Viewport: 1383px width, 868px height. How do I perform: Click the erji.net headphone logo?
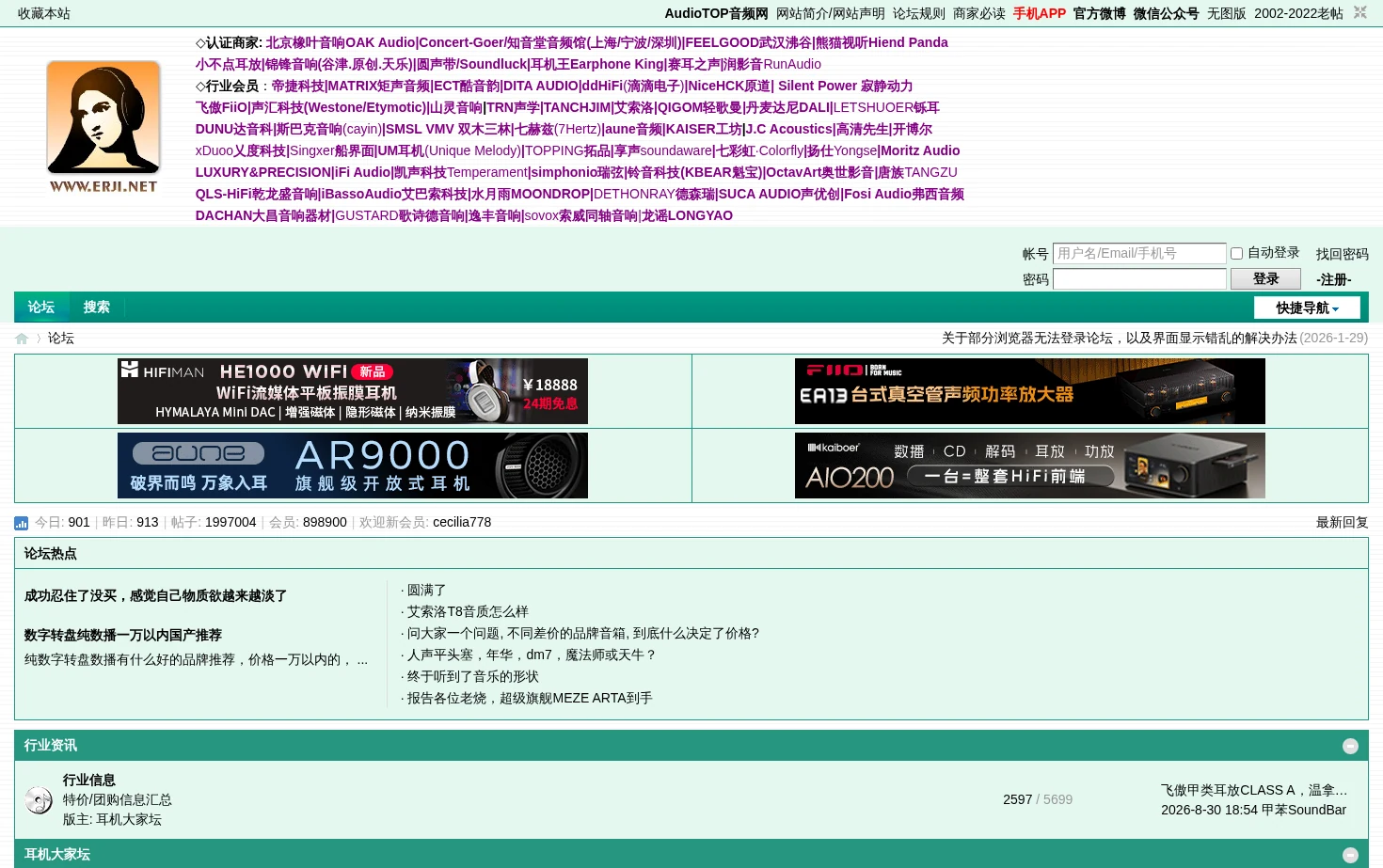pos(103,127)
